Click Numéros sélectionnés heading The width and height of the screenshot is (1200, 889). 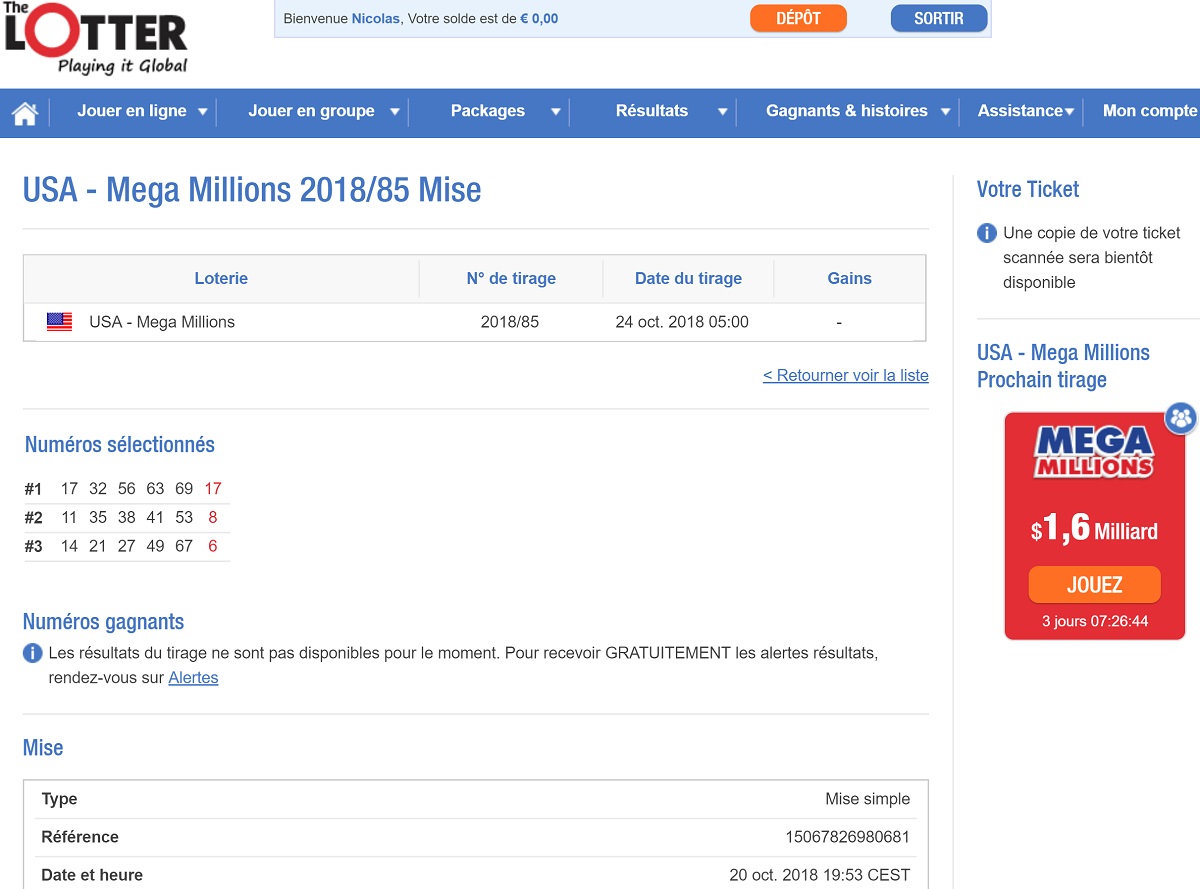(120, 445)
